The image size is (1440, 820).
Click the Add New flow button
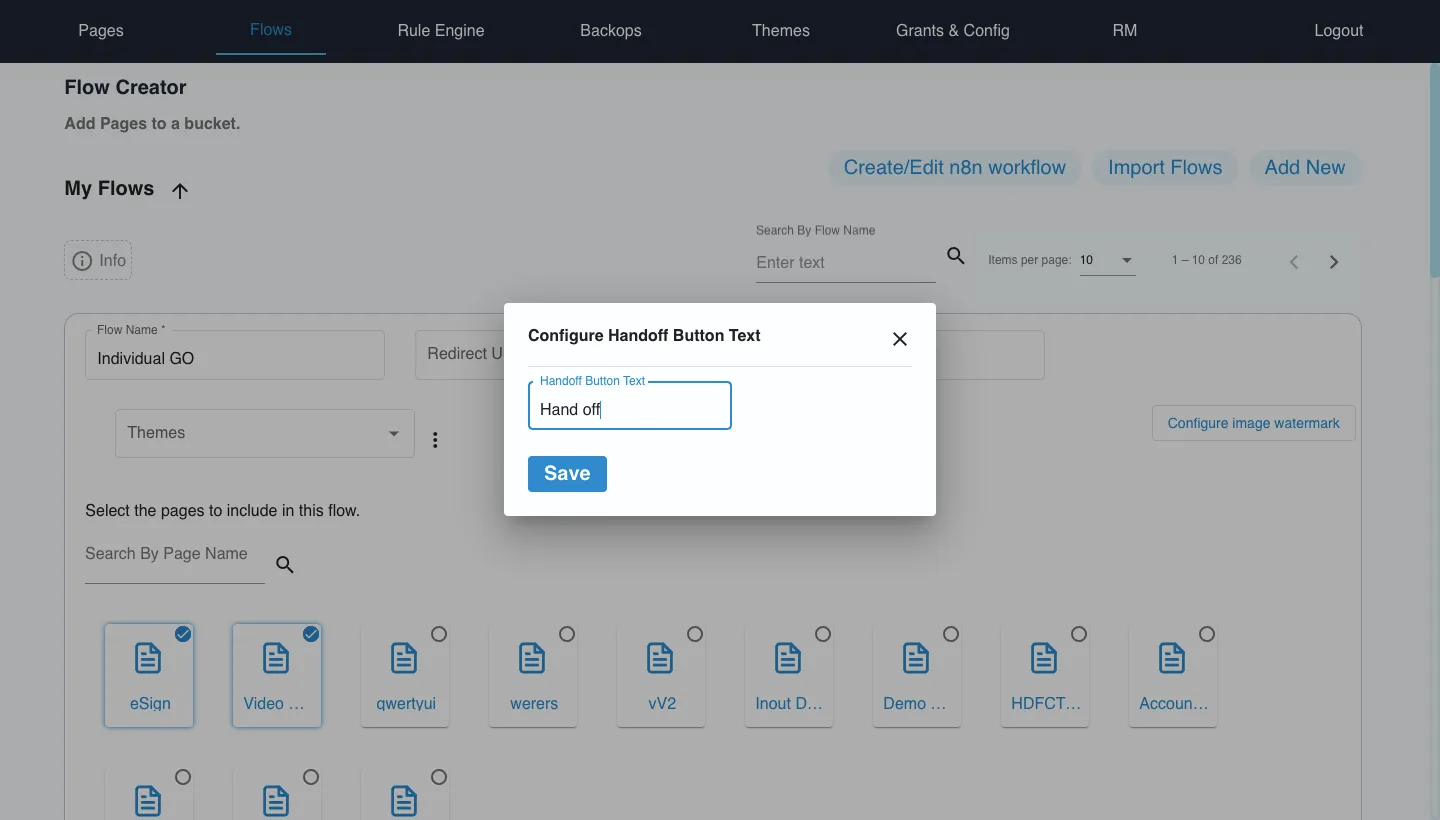pyautogui.click(x=1305, y=168)
